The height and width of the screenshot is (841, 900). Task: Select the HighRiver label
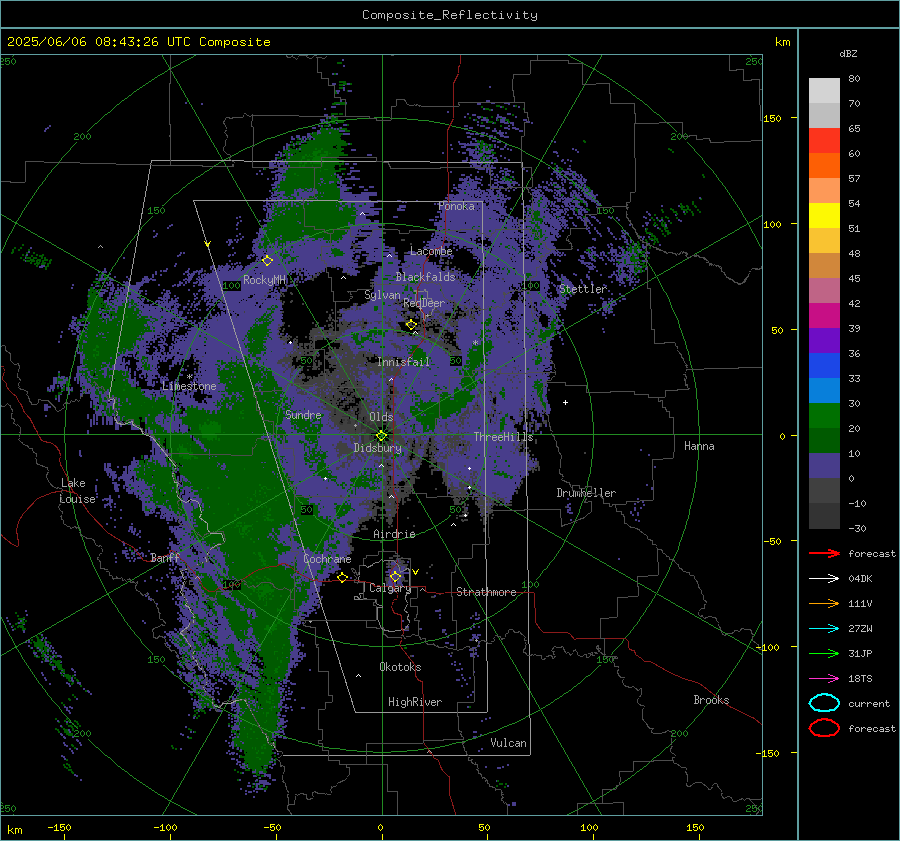[x=415, y=702]
